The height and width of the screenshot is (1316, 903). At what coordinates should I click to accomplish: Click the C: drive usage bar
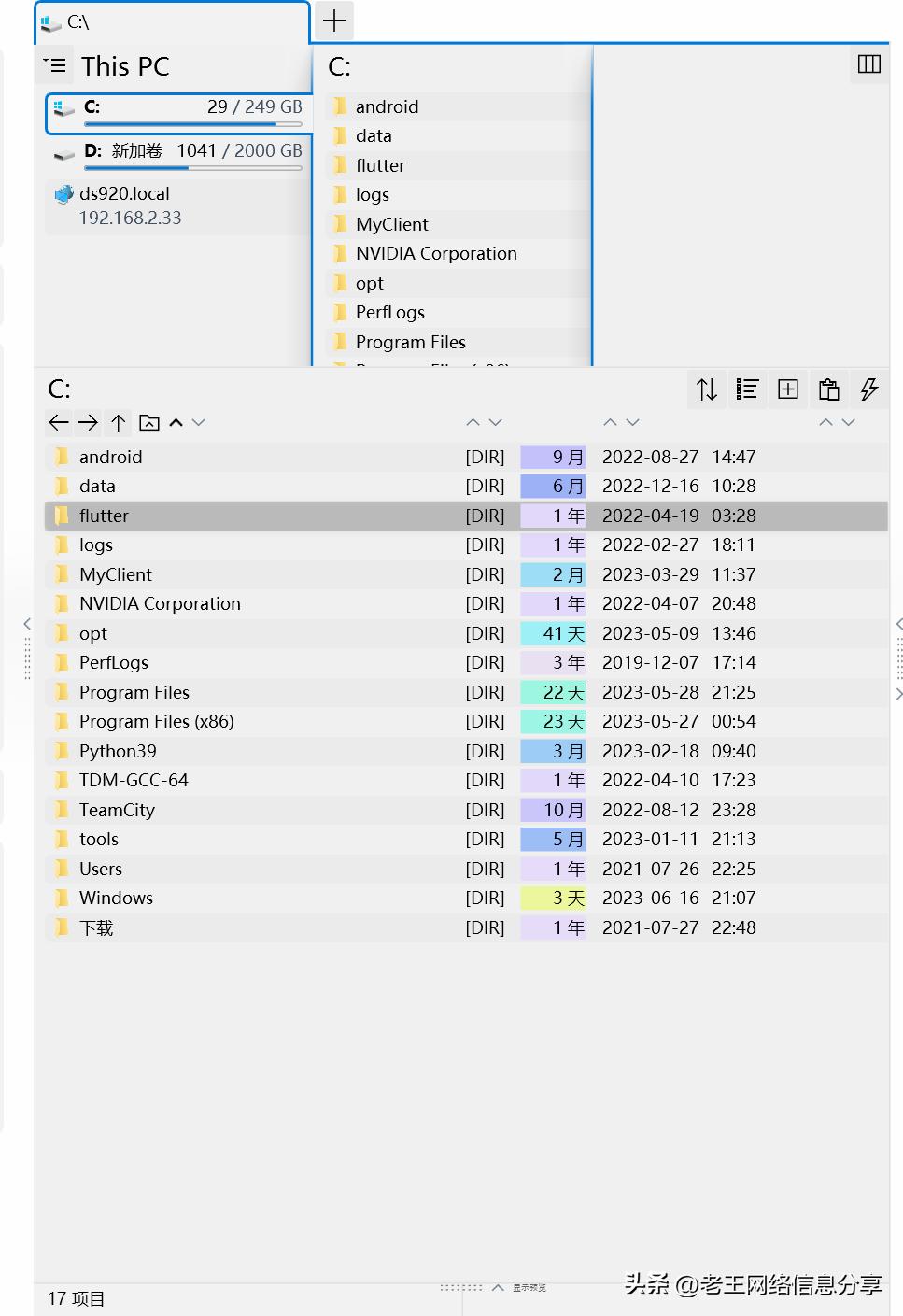pos(193,124)
